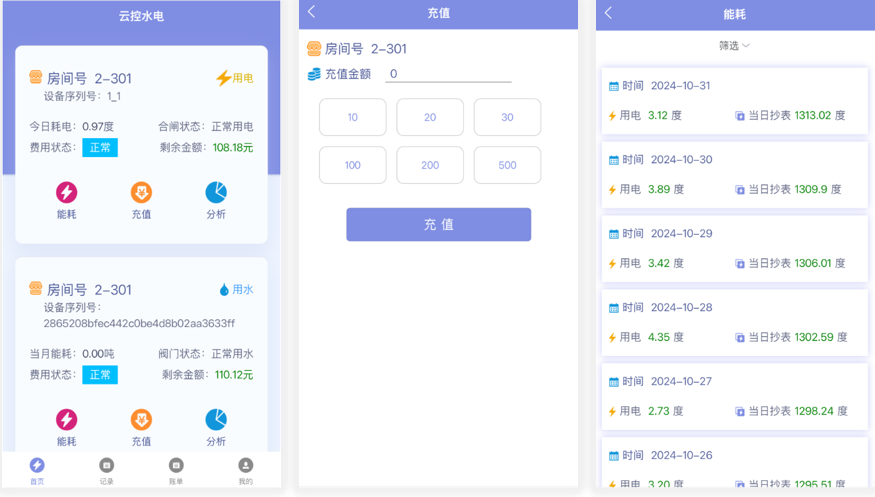This screenshot has height=497, width=875.
Task: Select the 30 recharge amount option
Action: [507, 117]
